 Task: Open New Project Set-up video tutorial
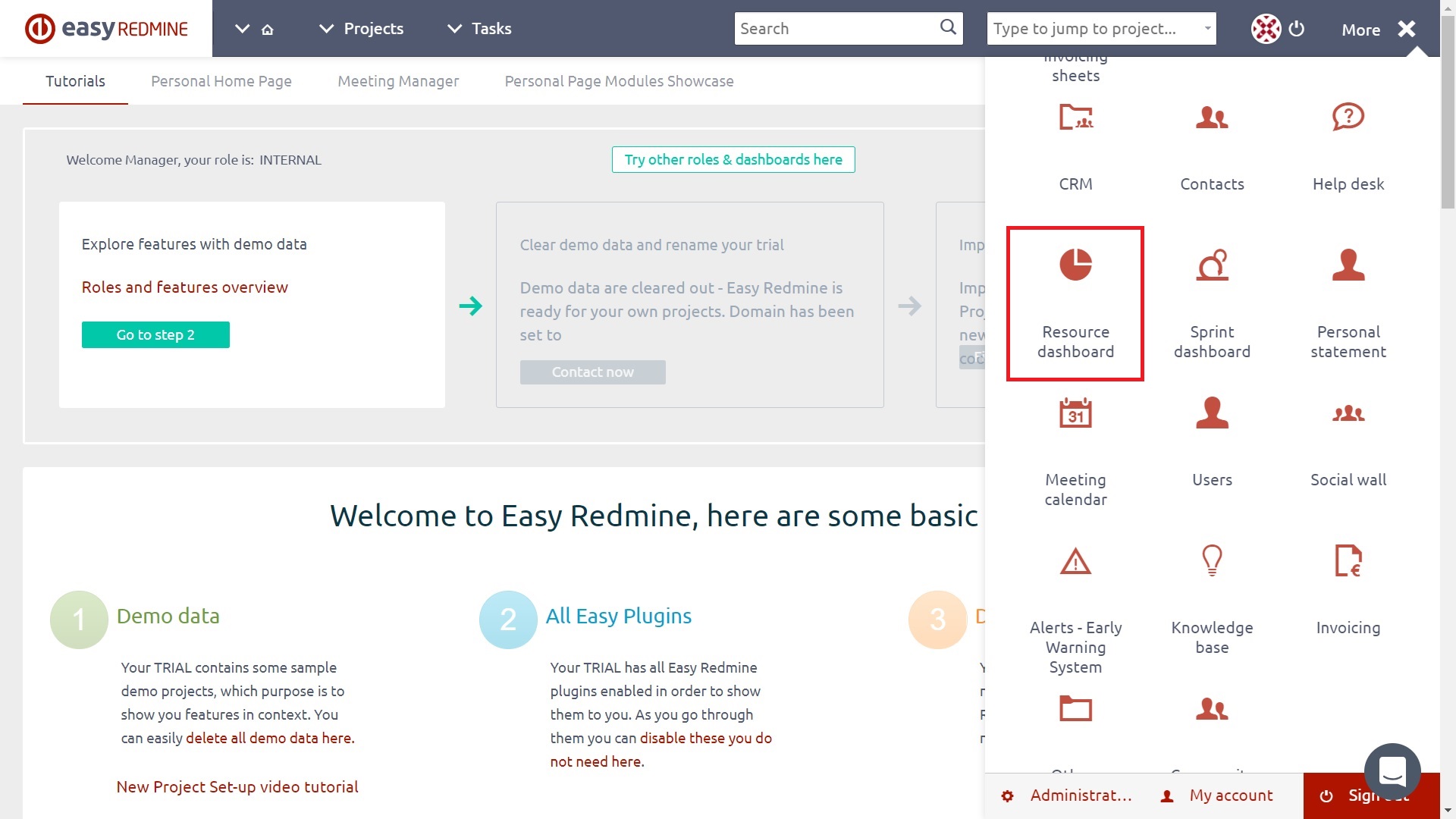click(237, 786)
